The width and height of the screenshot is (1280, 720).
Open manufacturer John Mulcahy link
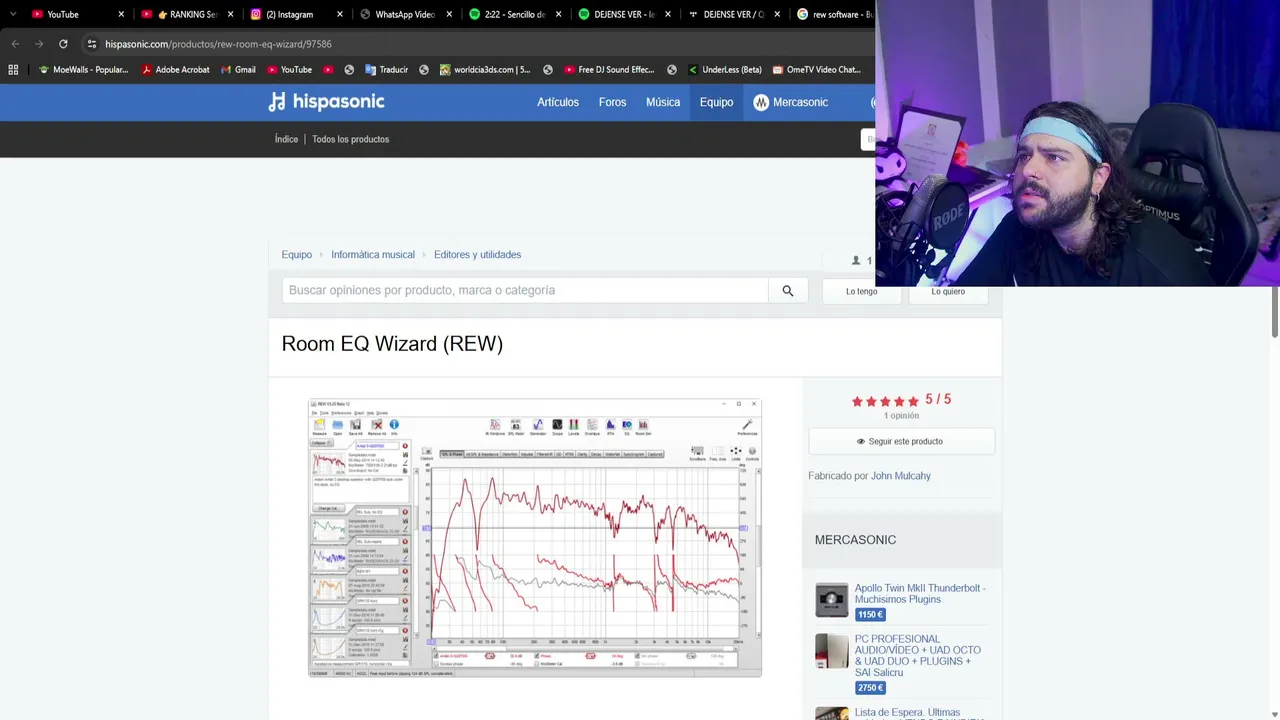click(901, 476)
